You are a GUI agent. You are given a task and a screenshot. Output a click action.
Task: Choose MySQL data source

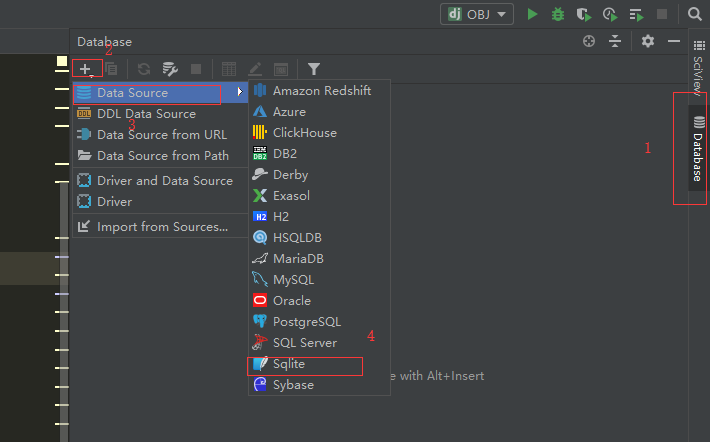point(293,280)
